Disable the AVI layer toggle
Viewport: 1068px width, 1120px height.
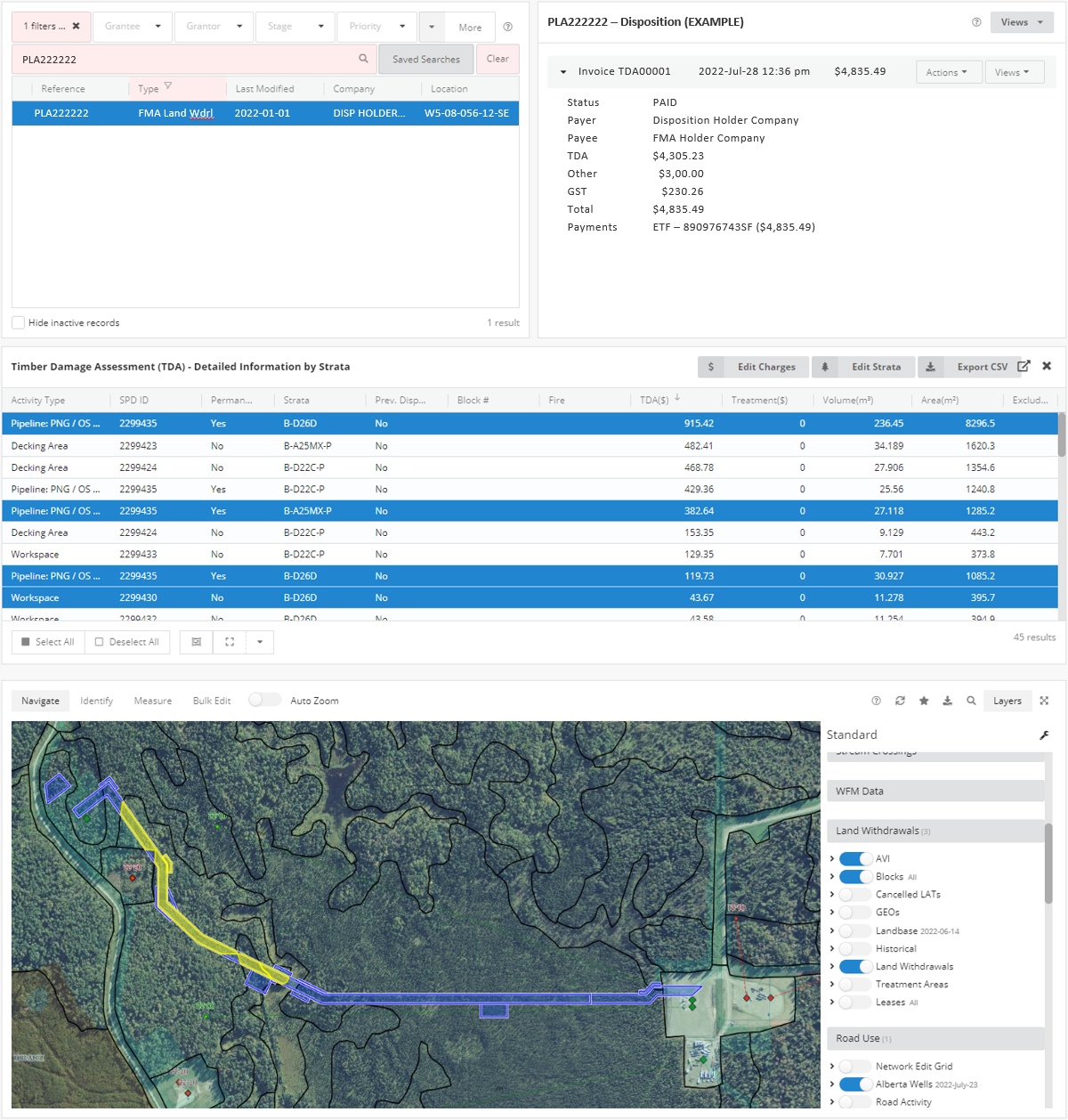[x=855, y=859]
